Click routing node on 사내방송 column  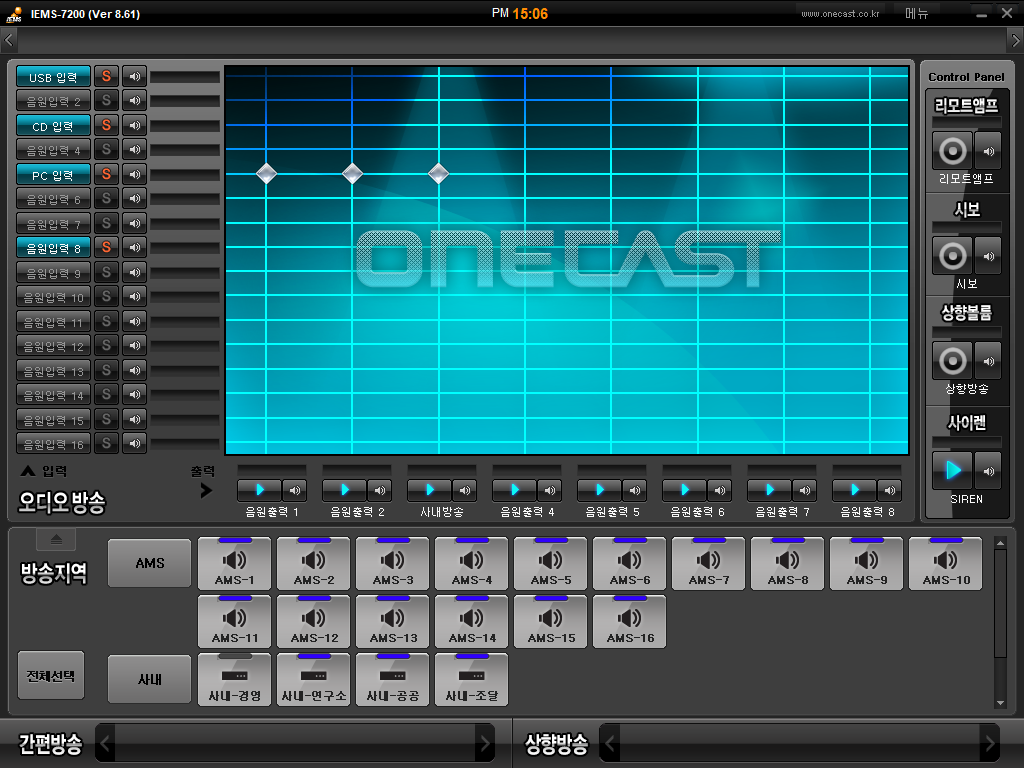[x=438, y=174]
